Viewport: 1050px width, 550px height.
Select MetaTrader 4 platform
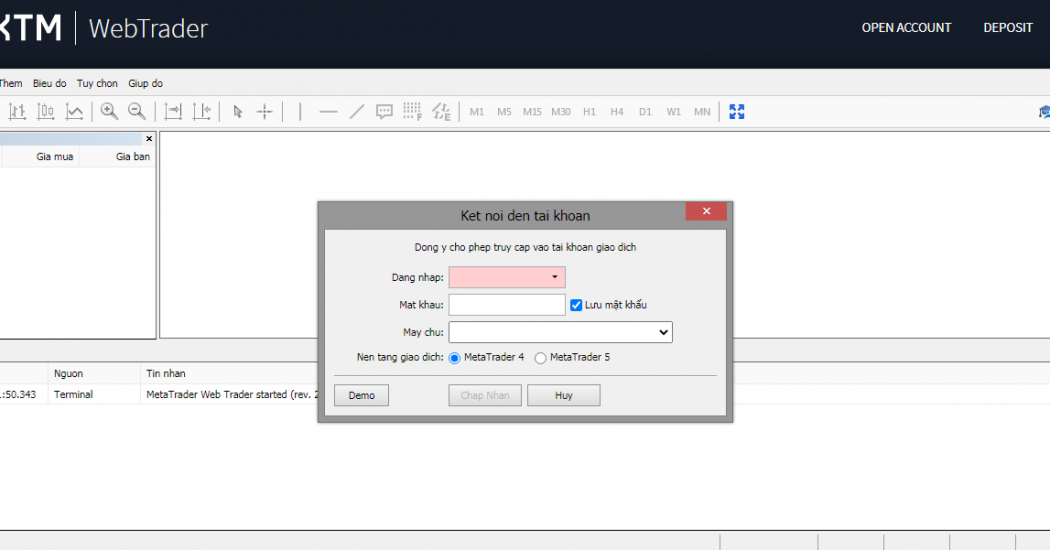(455, 358)
